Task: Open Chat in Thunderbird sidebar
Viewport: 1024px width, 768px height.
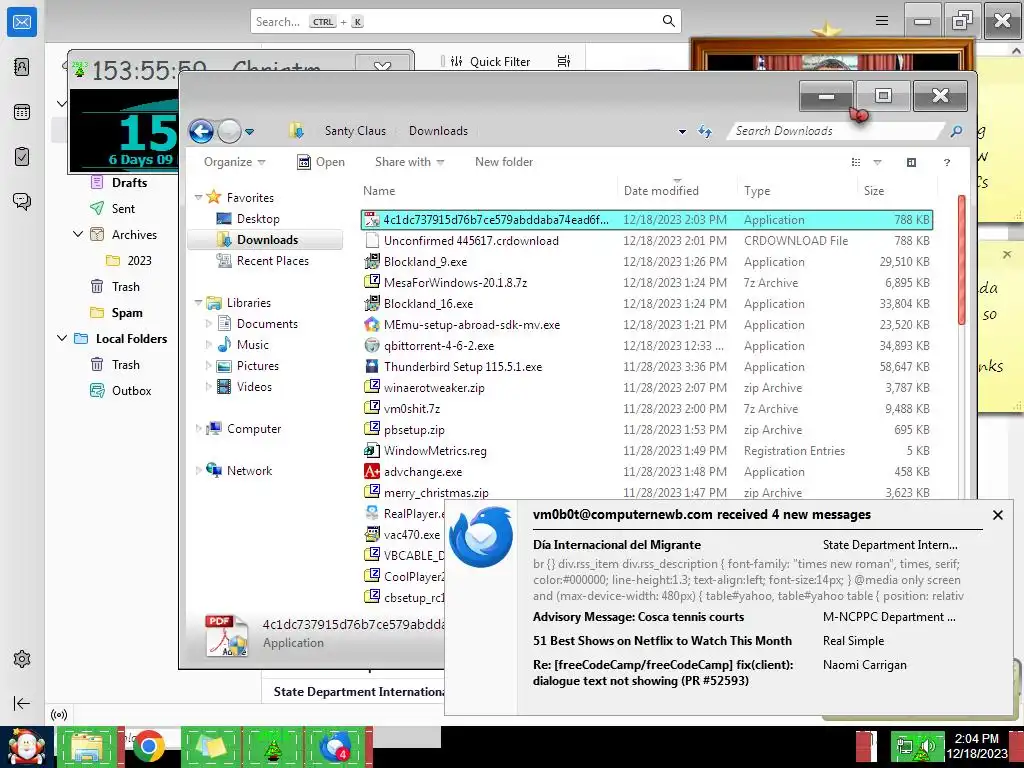Action: click(22, 201)
